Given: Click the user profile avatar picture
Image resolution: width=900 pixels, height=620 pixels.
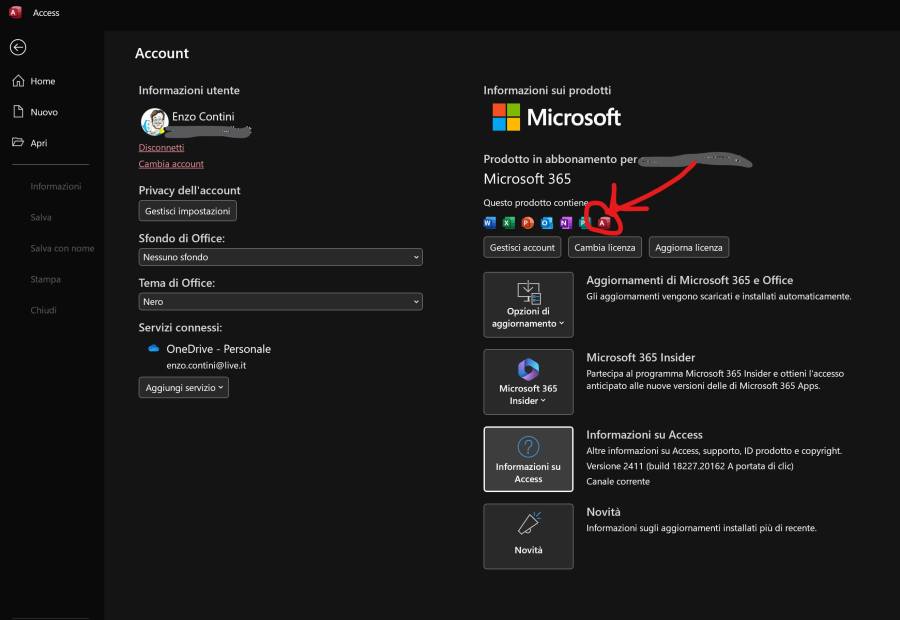Looking at the screenshot, I should [x=153, y=122].
